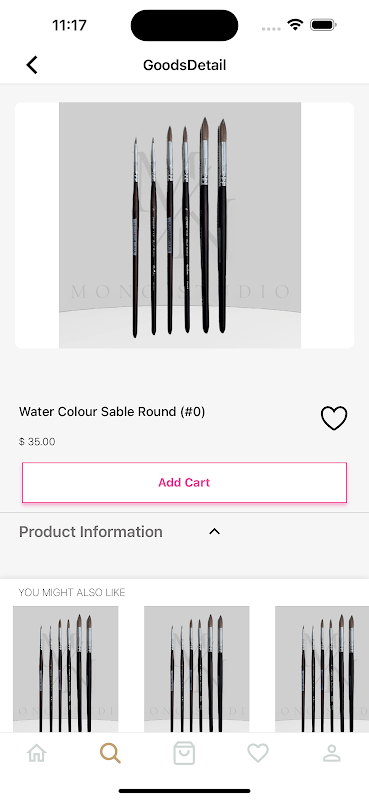The image size is (369, 800).
Task: Go back using the left arrow
Action: coord(32,65)
